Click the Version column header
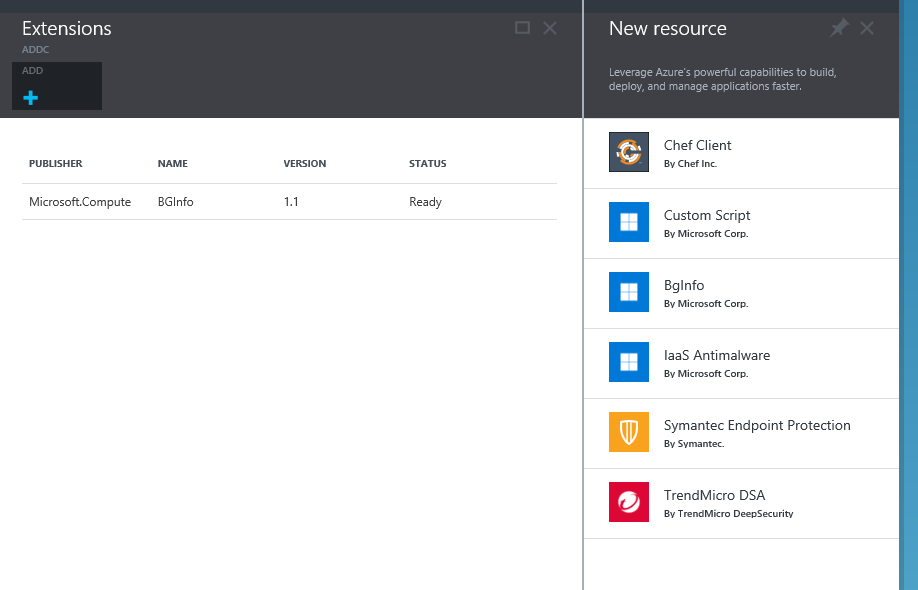918x590 pixels. [x=305, y=164]
